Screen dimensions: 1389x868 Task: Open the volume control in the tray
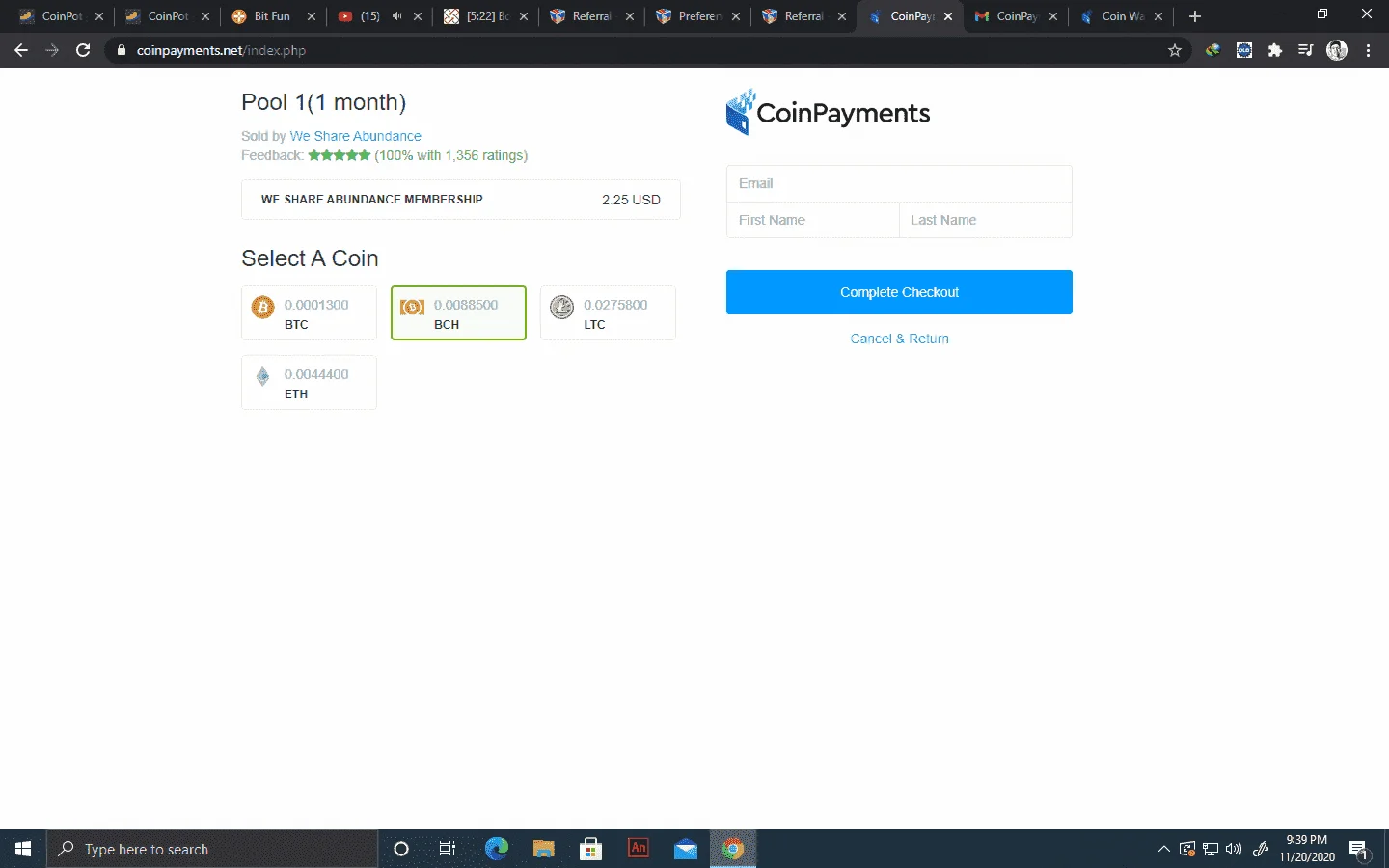(x=1234, y=849)
